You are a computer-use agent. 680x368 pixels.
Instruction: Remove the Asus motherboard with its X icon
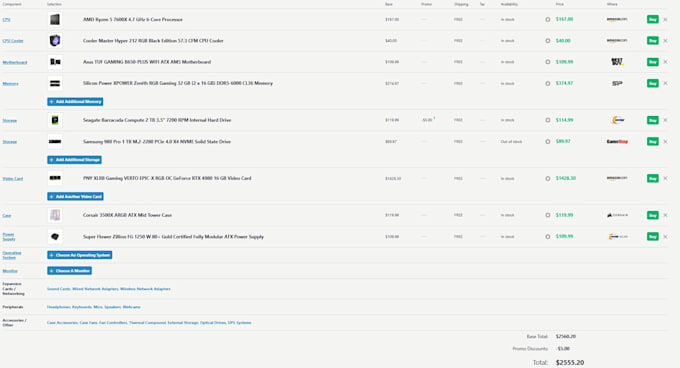pos(665,62)
